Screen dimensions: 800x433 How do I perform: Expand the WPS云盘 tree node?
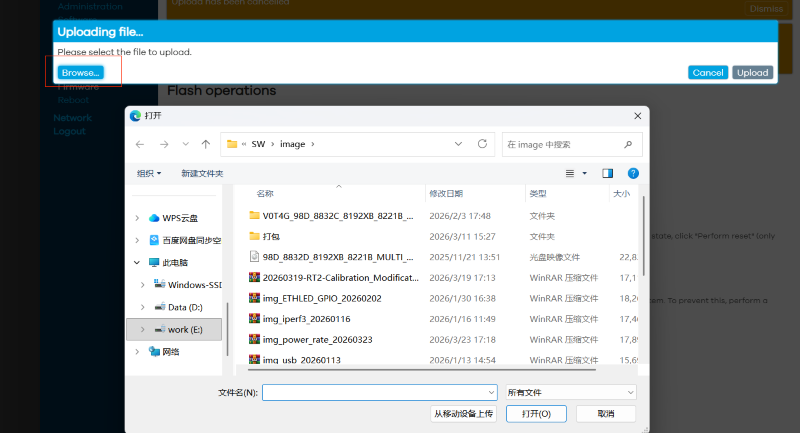(138, 218)
